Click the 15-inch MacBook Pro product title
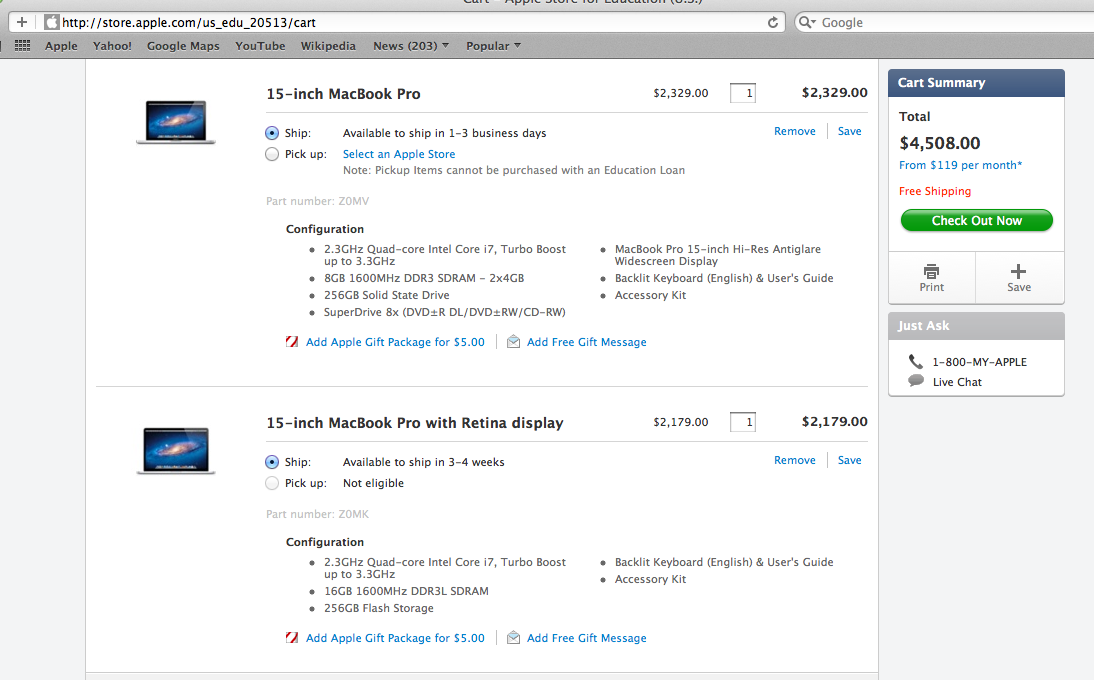The height and width of the screenshot is (680, 1094). (x=343, y=94)
